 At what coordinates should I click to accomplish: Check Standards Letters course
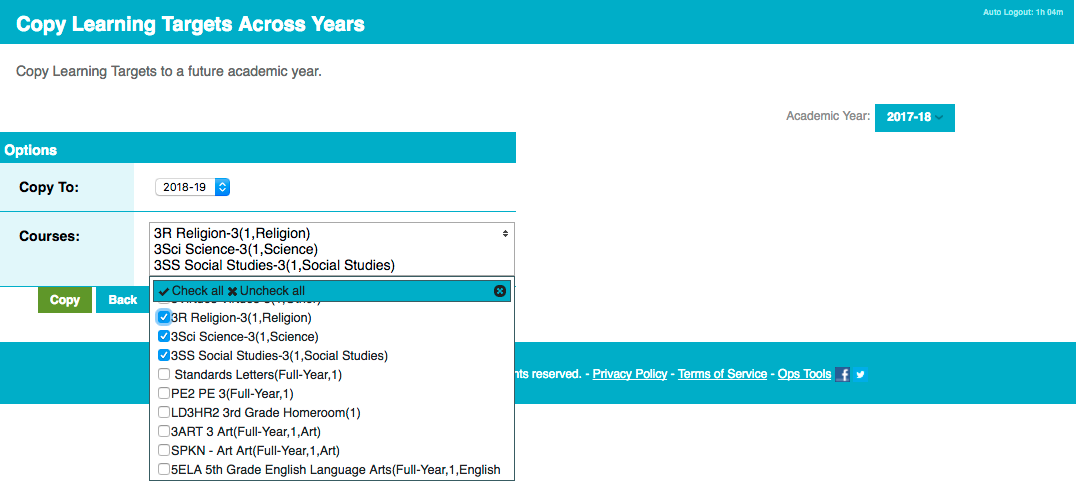[164, 374]
